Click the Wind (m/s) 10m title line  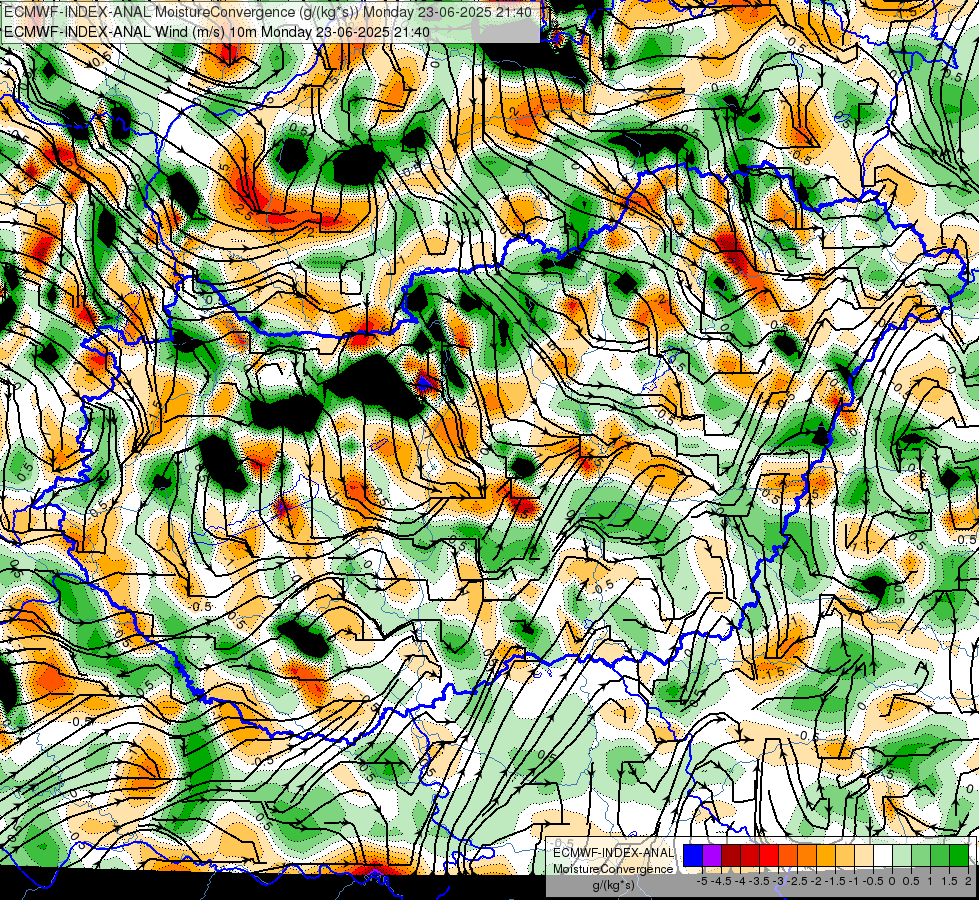pos(217,31)
